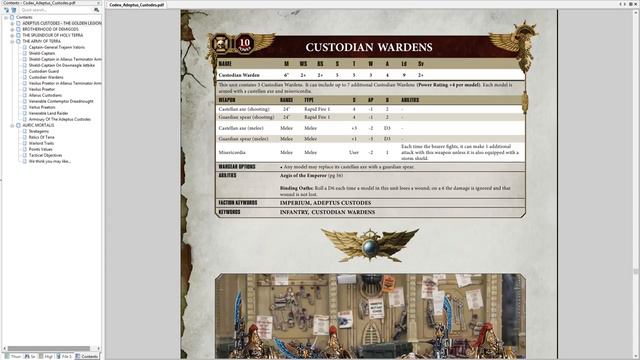Open THE SPLENDOUR OF HOLY TERRA bookmark
Image resolution: width=640 pixels, height=360 pixels.
pos(52,36)
